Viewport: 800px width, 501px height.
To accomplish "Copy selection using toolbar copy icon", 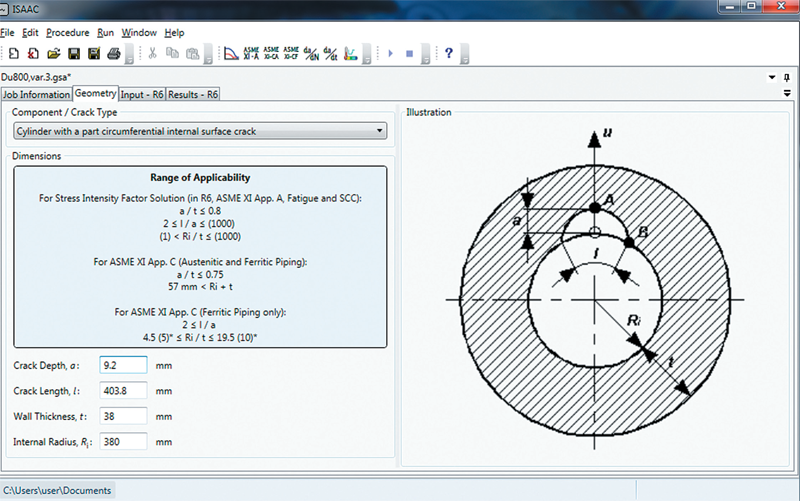I will click(172, 53).
